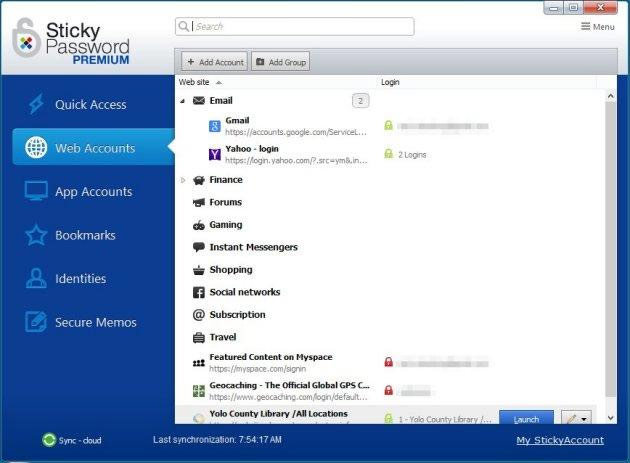
Task: Select the Web Accounts section
Action: tap(94, 147)
